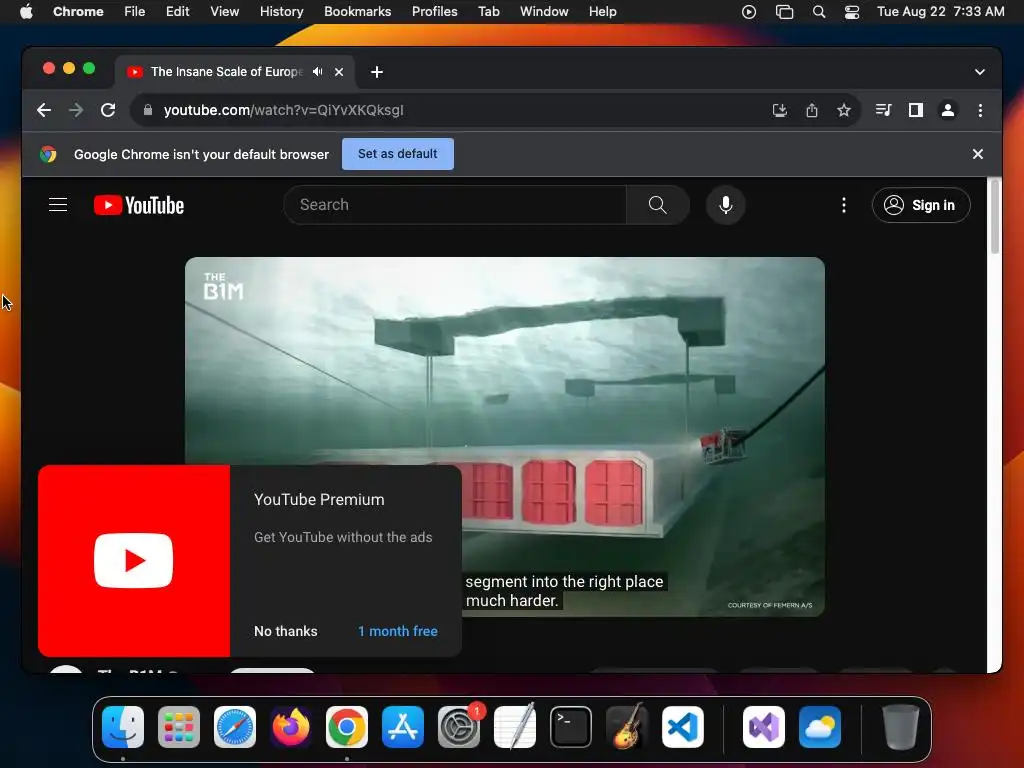
Task: Click the Chrome app menu in menu bar
Action: coord(78,12)
